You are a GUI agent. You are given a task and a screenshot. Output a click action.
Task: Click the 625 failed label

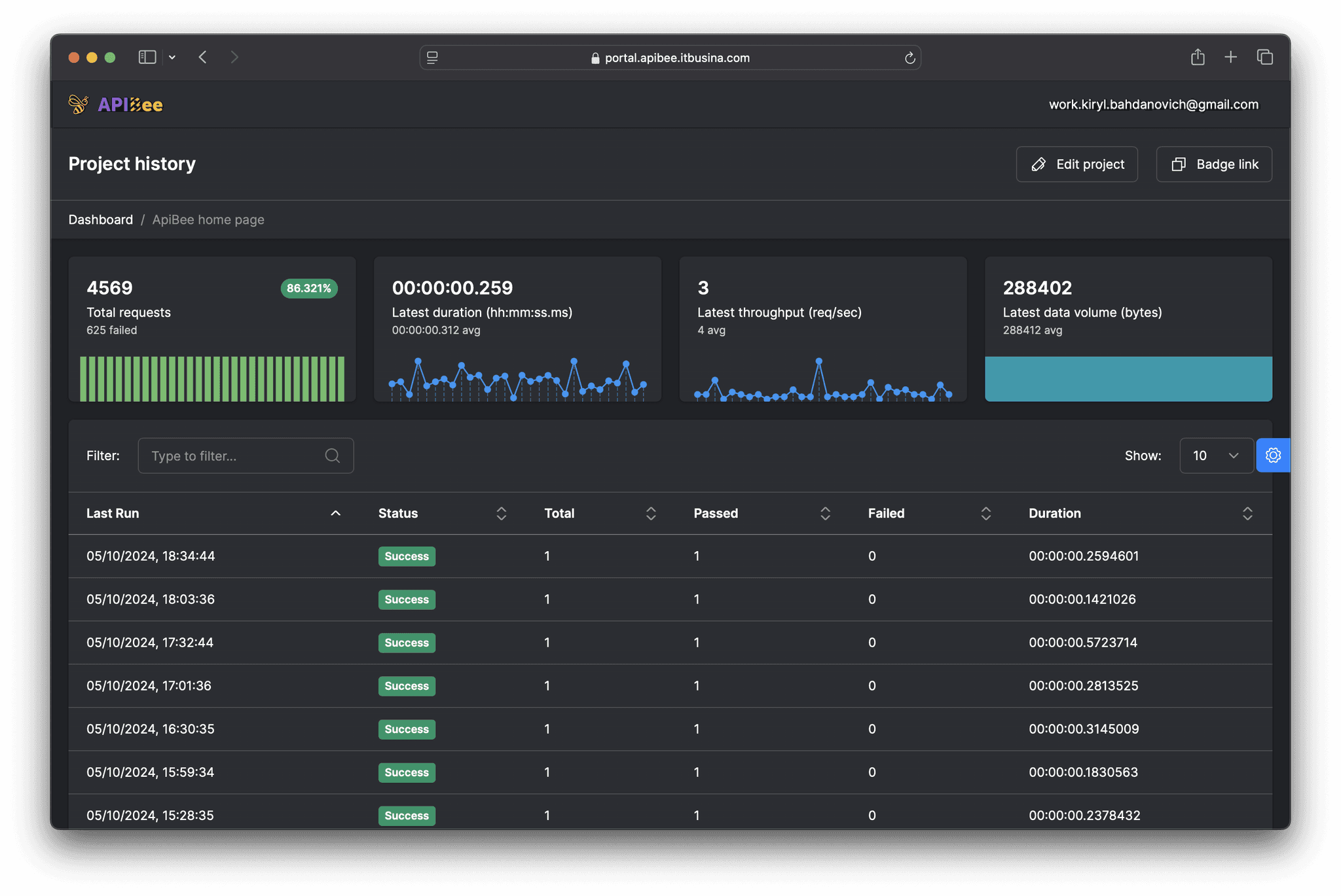click(x=112, y=331)
